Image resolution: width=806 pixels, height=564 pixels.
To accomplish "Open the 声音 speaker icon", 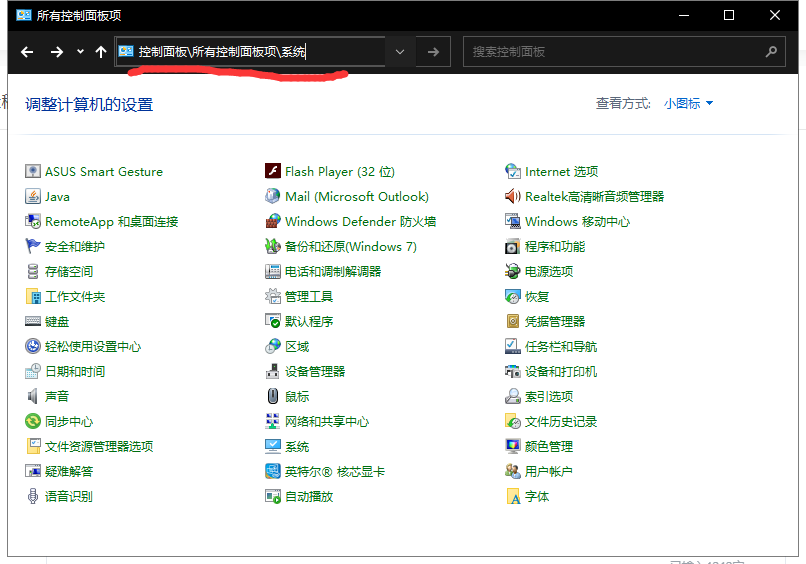I will (33, 396).
